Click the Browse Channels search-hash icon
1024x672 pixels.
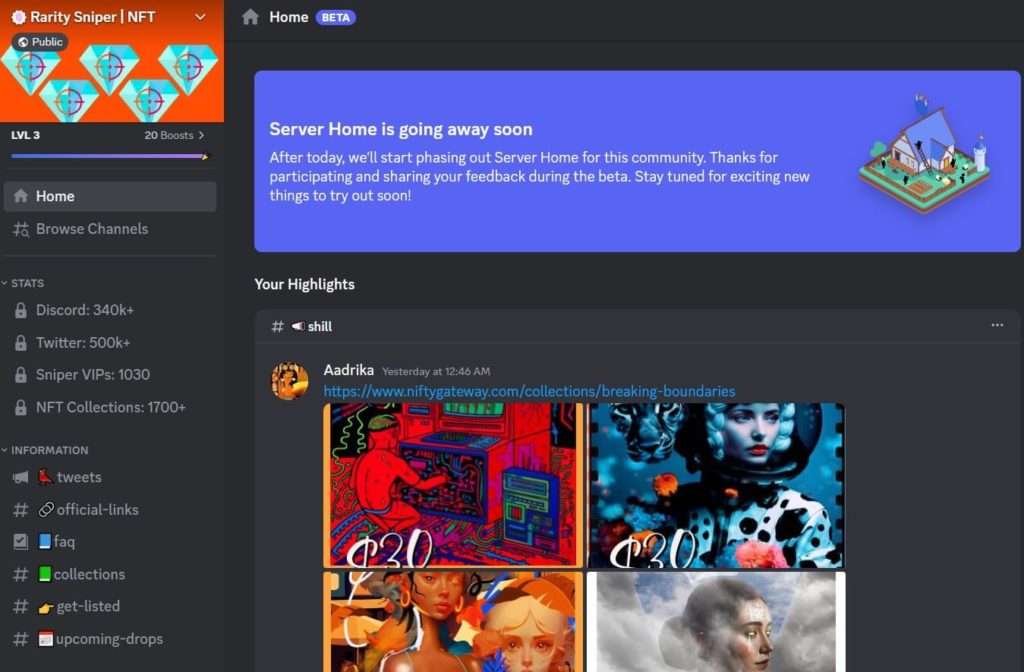pos(21,229)
